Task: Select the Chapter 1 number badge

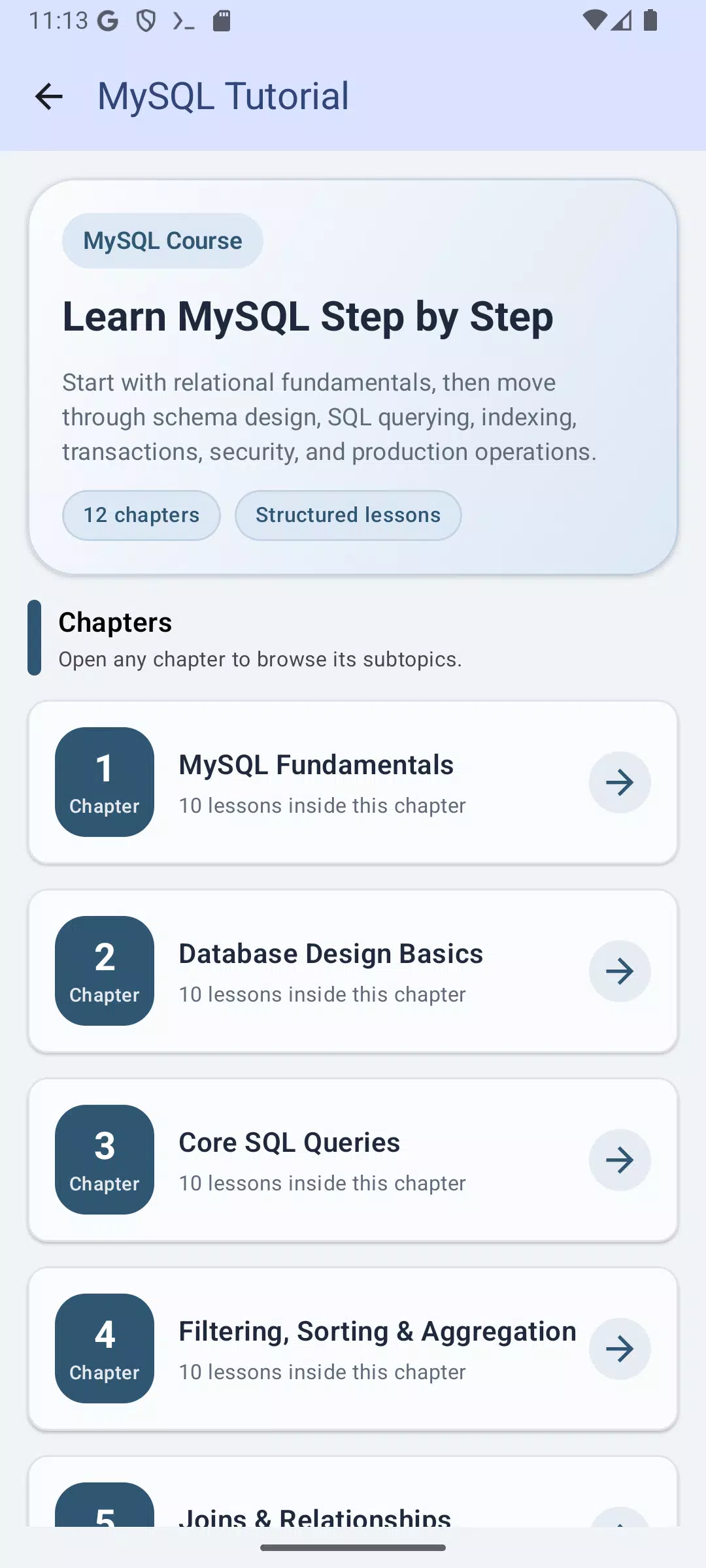Action: tap(105, 782)
